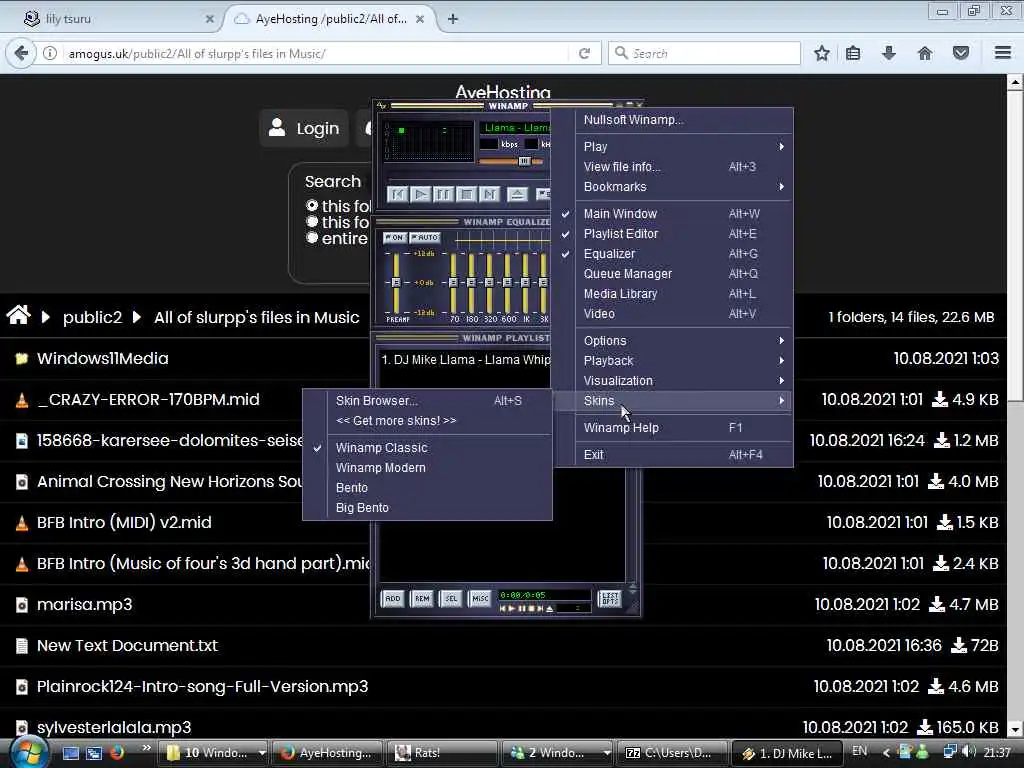Click the Login button on AyeHosting
Image resolution: width=1024 pixels, height=768 pixels.
tap(304, 128)
